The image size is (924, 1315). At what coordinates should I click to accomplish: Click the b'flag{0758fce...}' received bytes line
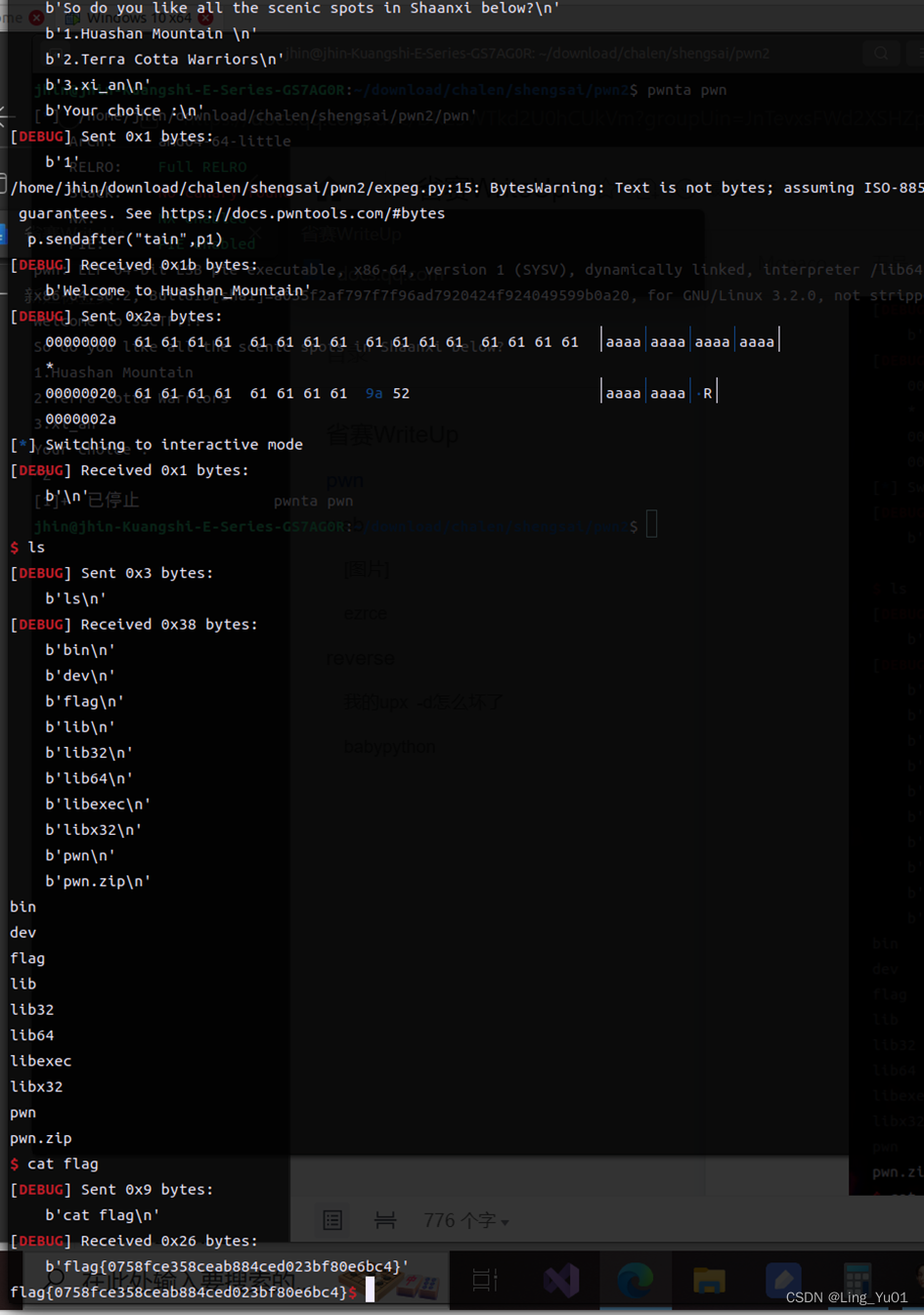coord(227,1266)
